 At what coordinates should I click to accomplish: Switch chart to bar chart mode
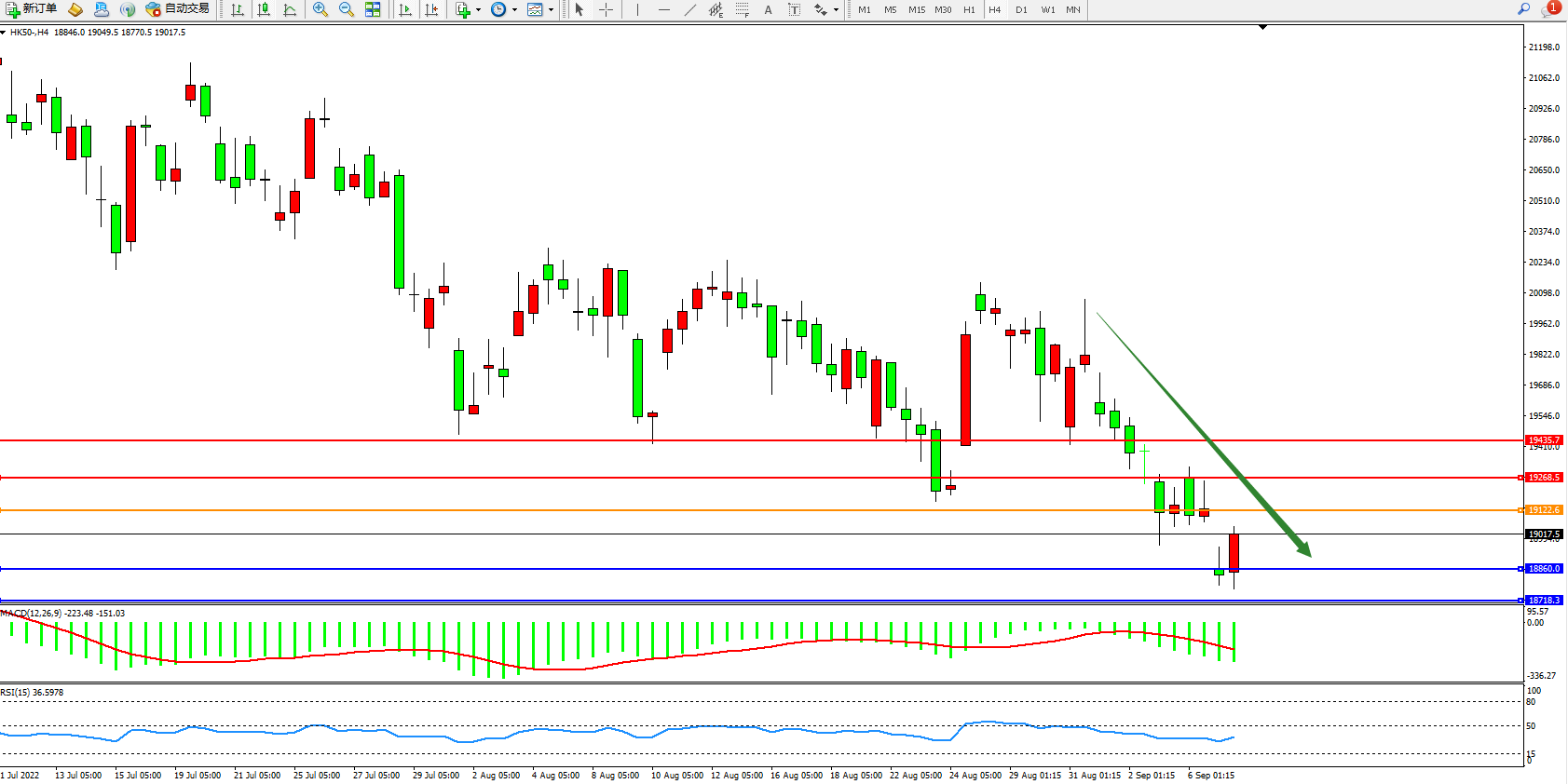coord(238,9)
